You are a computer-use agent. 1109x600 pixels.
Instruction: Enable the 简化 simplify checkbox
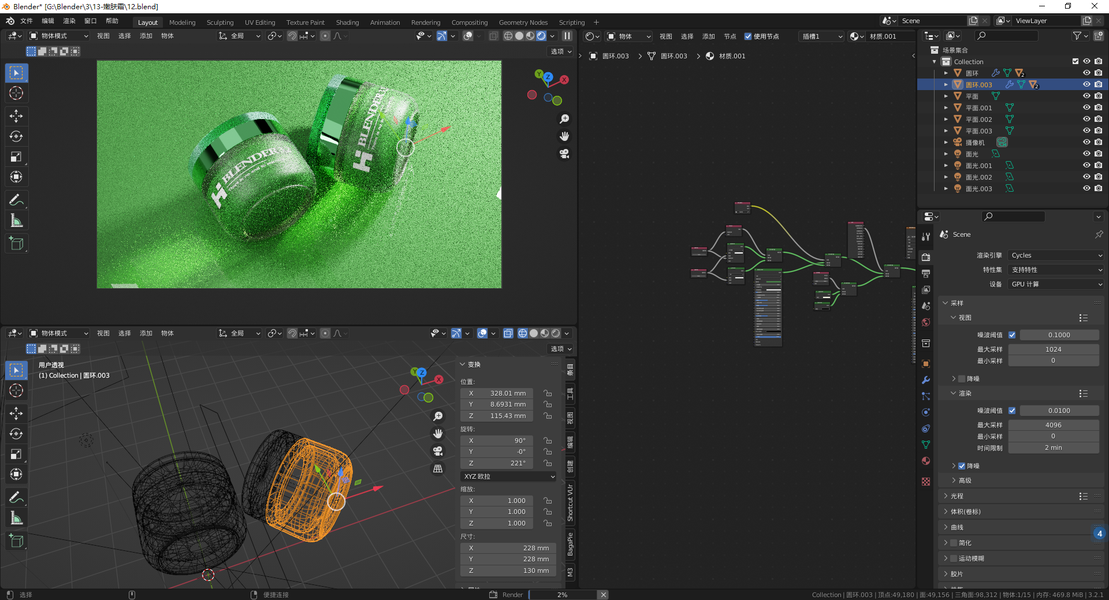[x=953, y=543]
